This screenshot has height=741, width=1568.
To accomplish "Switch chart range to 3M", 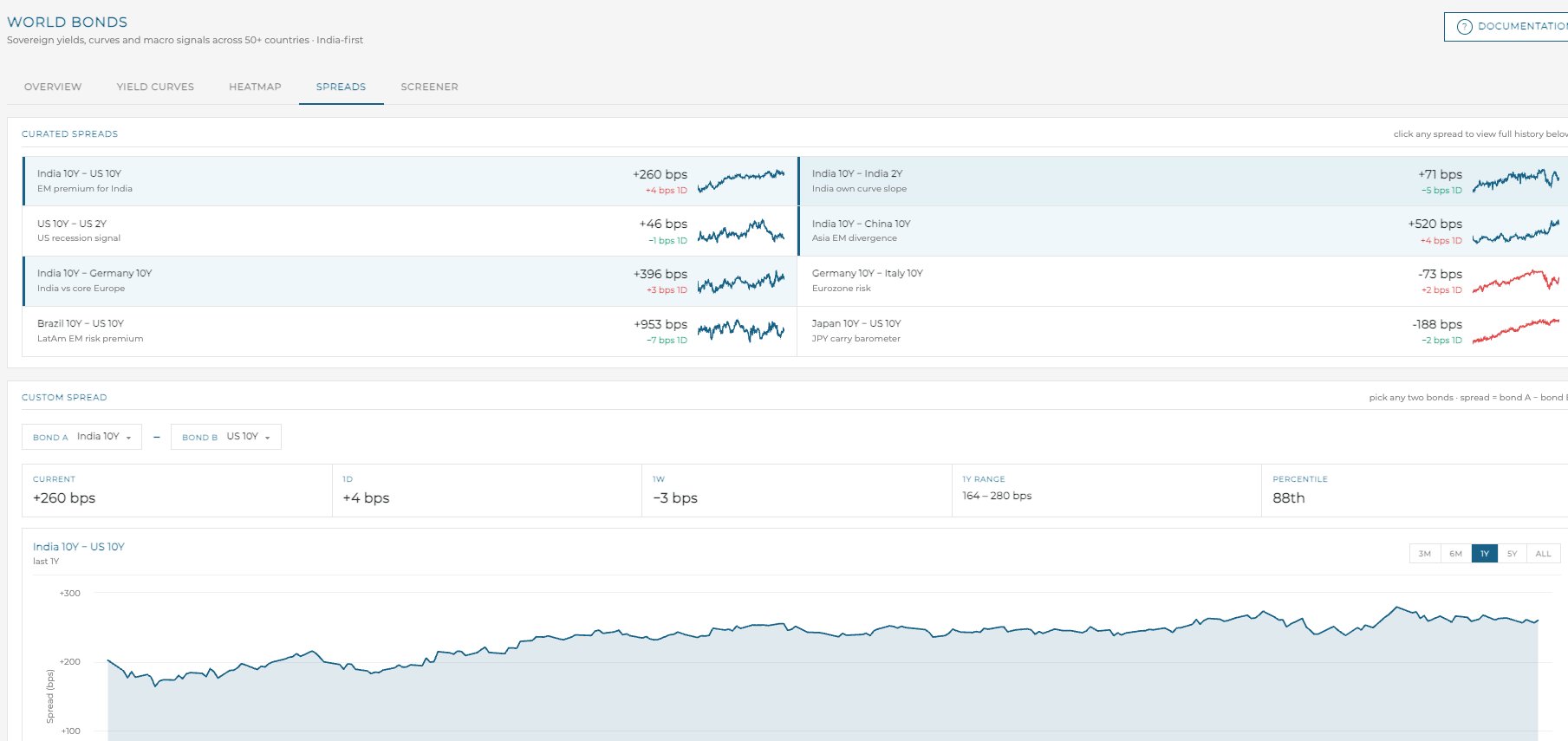I will tap(1425, 554).
